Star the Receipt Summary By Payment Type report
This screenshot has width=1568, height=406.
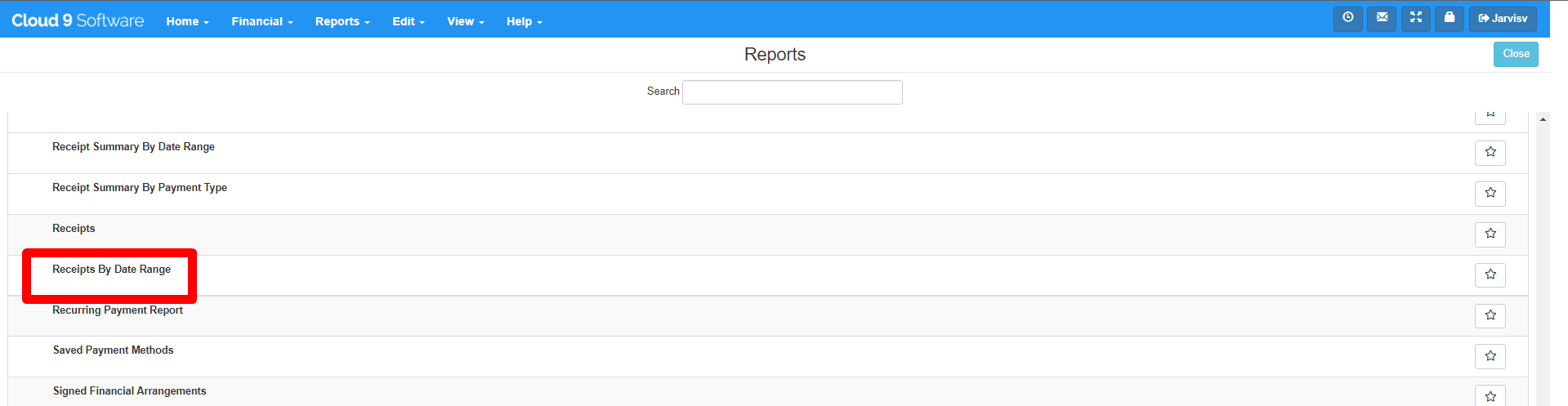coord(1490,194)
